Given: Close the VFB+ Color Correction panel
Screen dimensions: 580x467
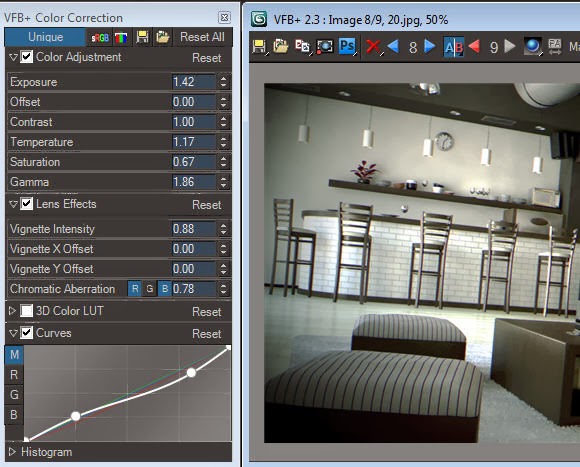Looking at the screenshot, I should pos(224,17).
